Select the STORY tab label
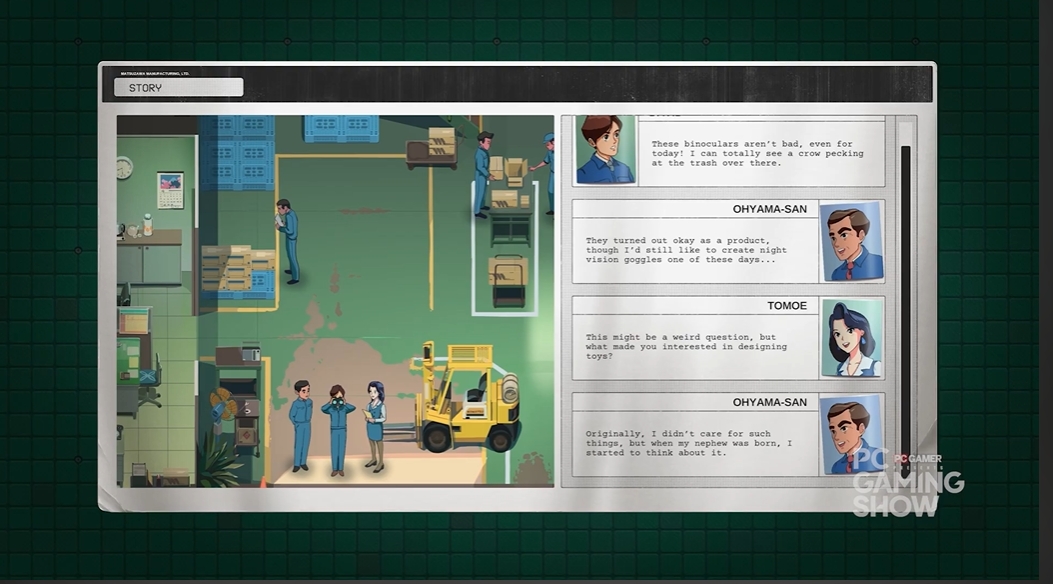The width and height of the screenshot is (1053, 584). 145,88
